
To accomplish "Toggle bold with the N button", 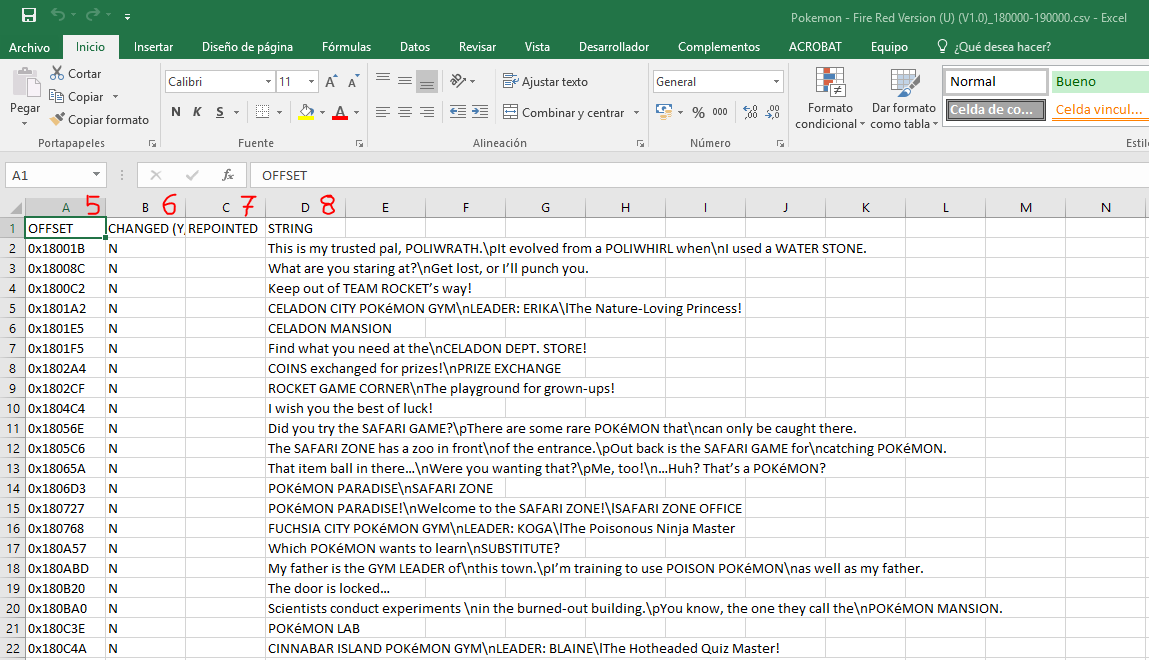I will point(176,112).
